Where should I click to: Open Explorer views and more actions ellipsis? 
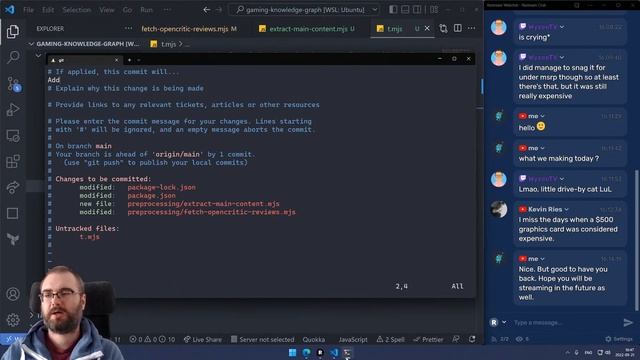click(x=128, y=29)
